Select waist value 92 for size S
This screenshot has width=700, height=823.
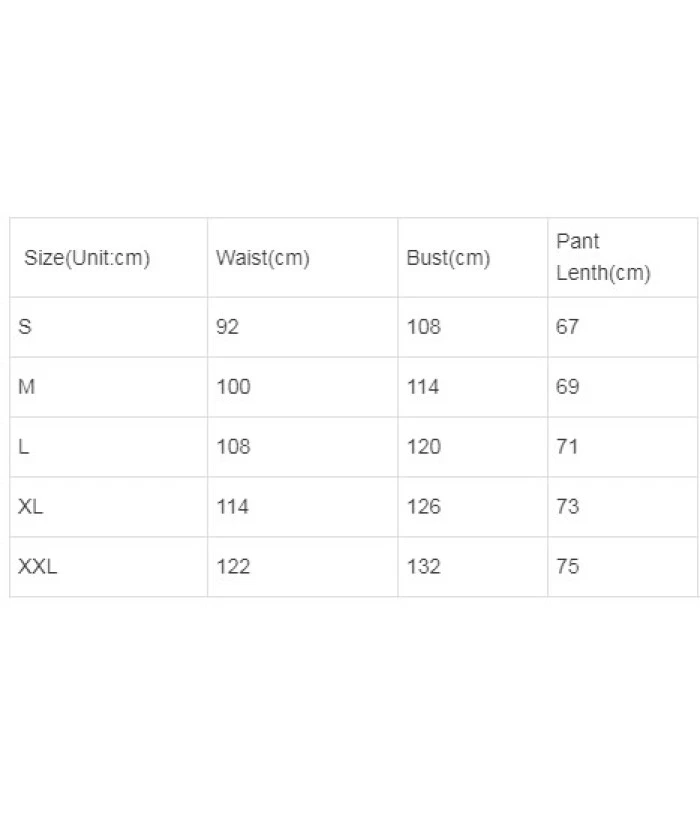[x=228, y=327]
